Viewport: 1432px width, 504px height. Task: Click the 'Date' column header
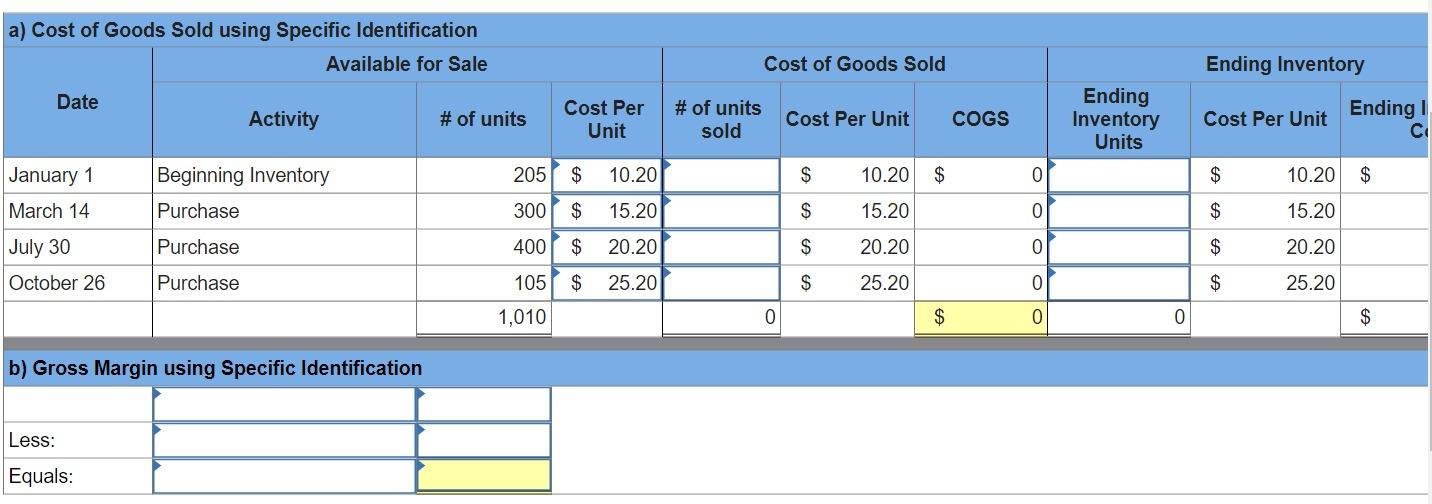click(x=77, y=102)
